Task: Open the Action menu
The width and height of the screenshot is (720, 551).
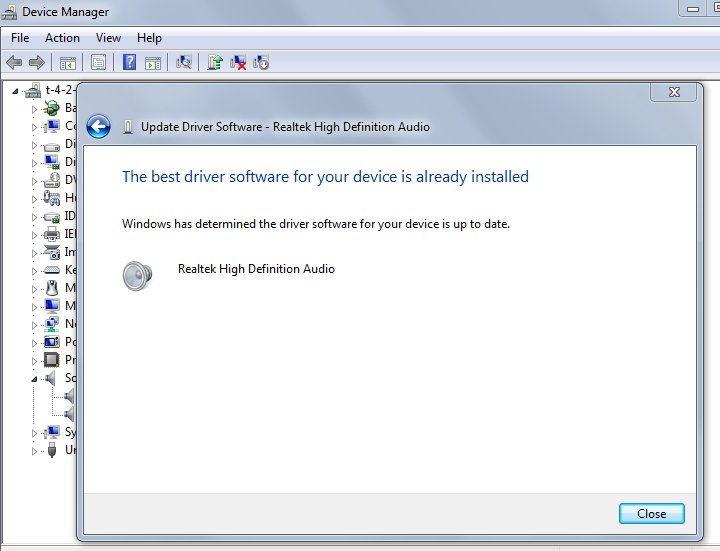Action: (x=62, y=38)
